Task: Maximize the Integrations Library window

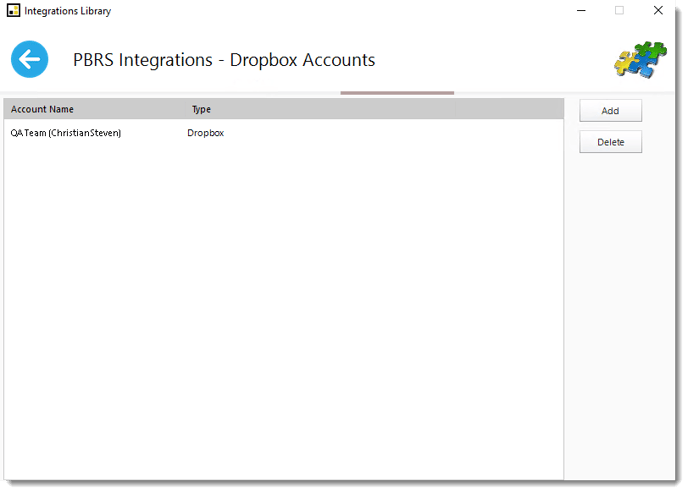Action: pyautogui.click(x=620, y=11)
